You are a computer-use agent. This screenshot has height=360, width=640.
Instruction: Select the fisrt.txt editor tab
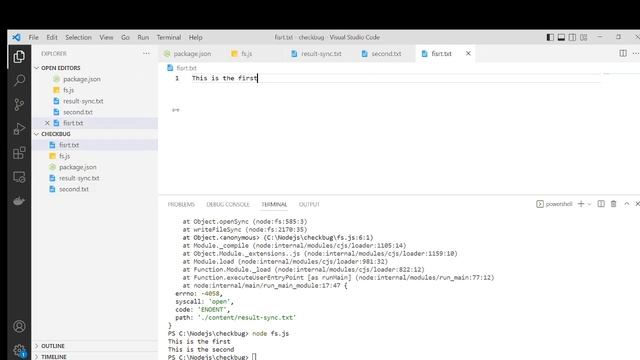(x=441, y=53)
